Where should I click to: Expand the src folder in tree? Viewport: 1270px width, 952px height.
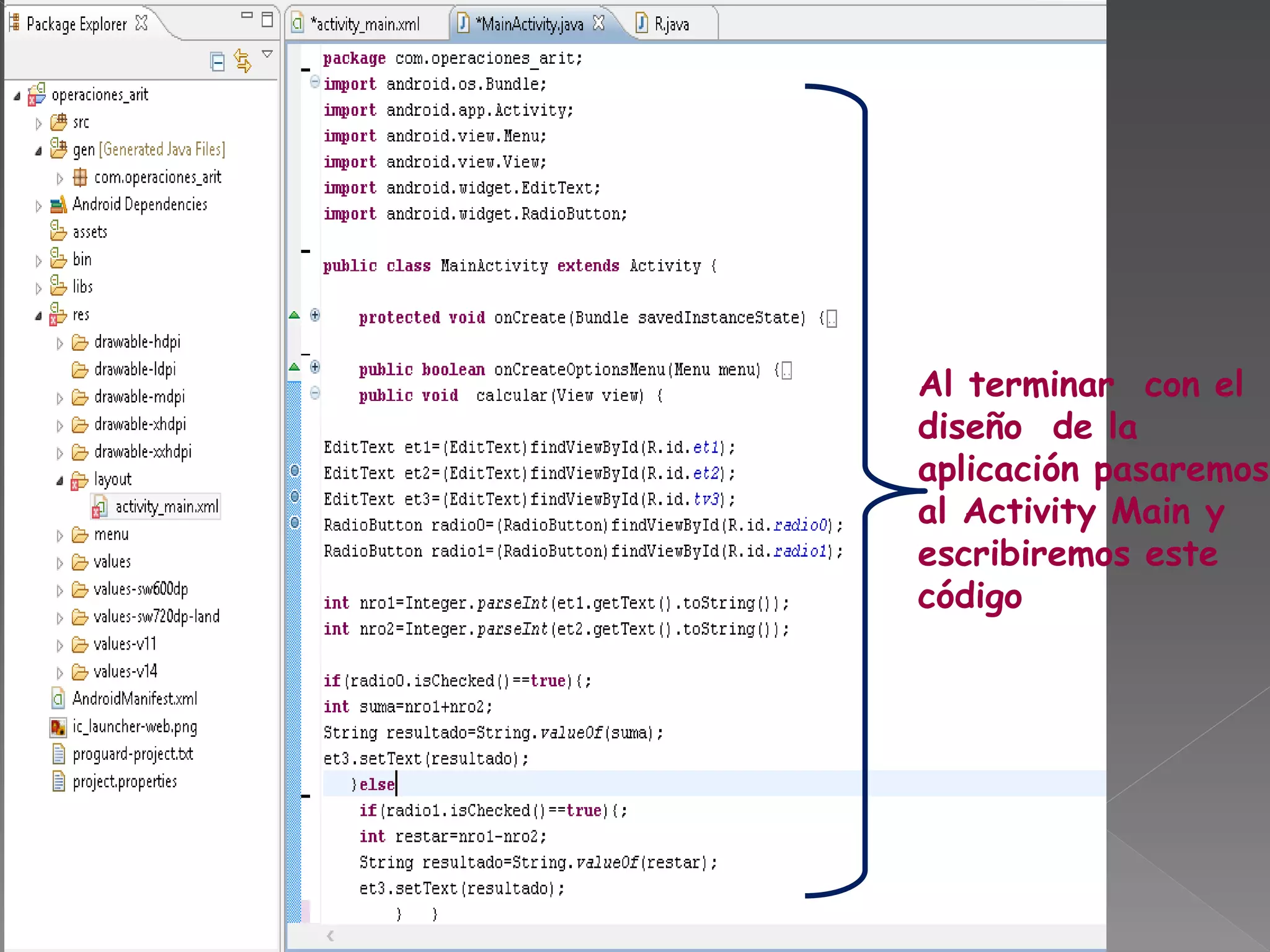[x=38, y=123]
